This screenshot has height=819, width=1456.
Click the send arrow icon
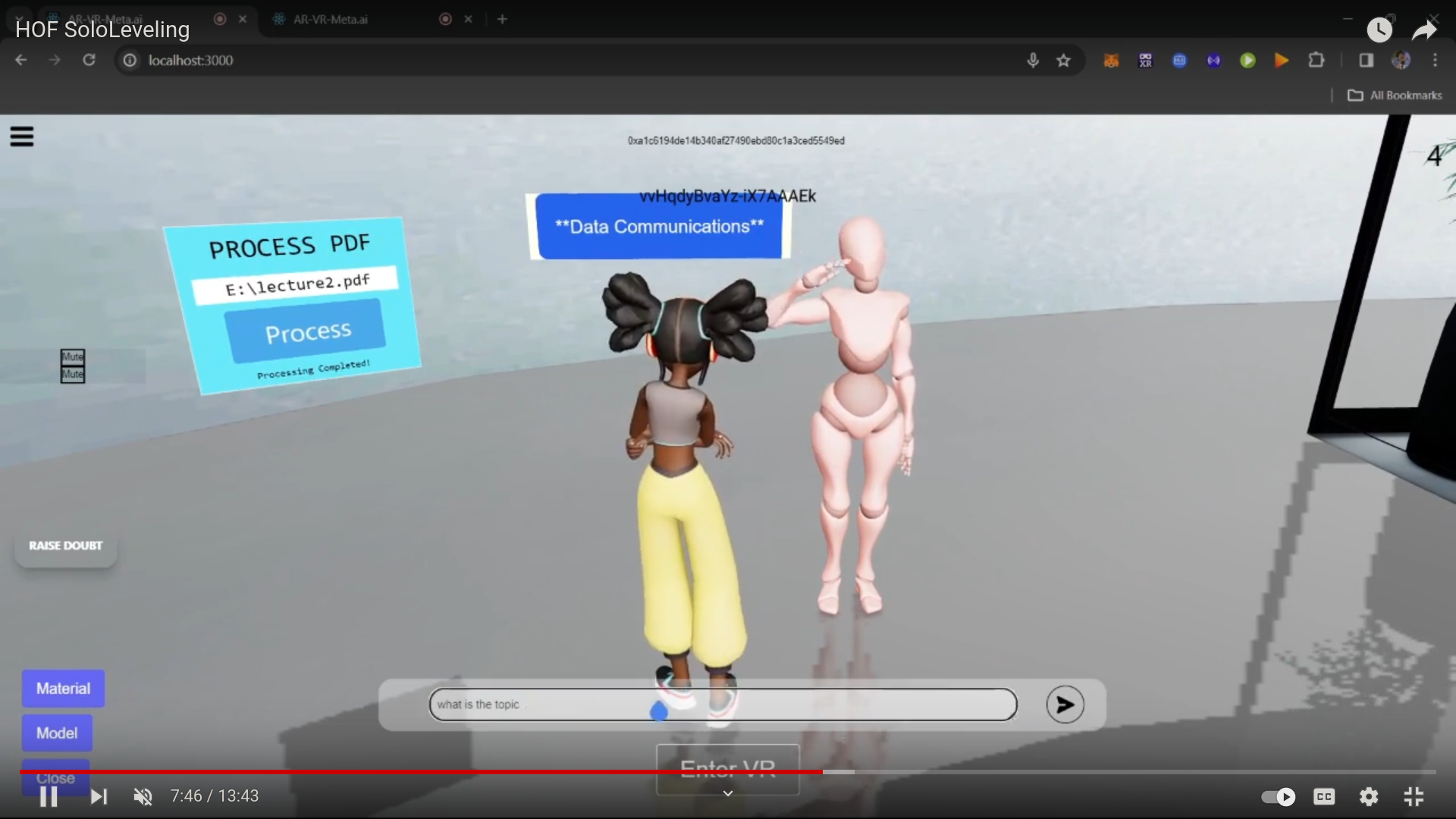pyautogui.click(x=1065, y=704)
